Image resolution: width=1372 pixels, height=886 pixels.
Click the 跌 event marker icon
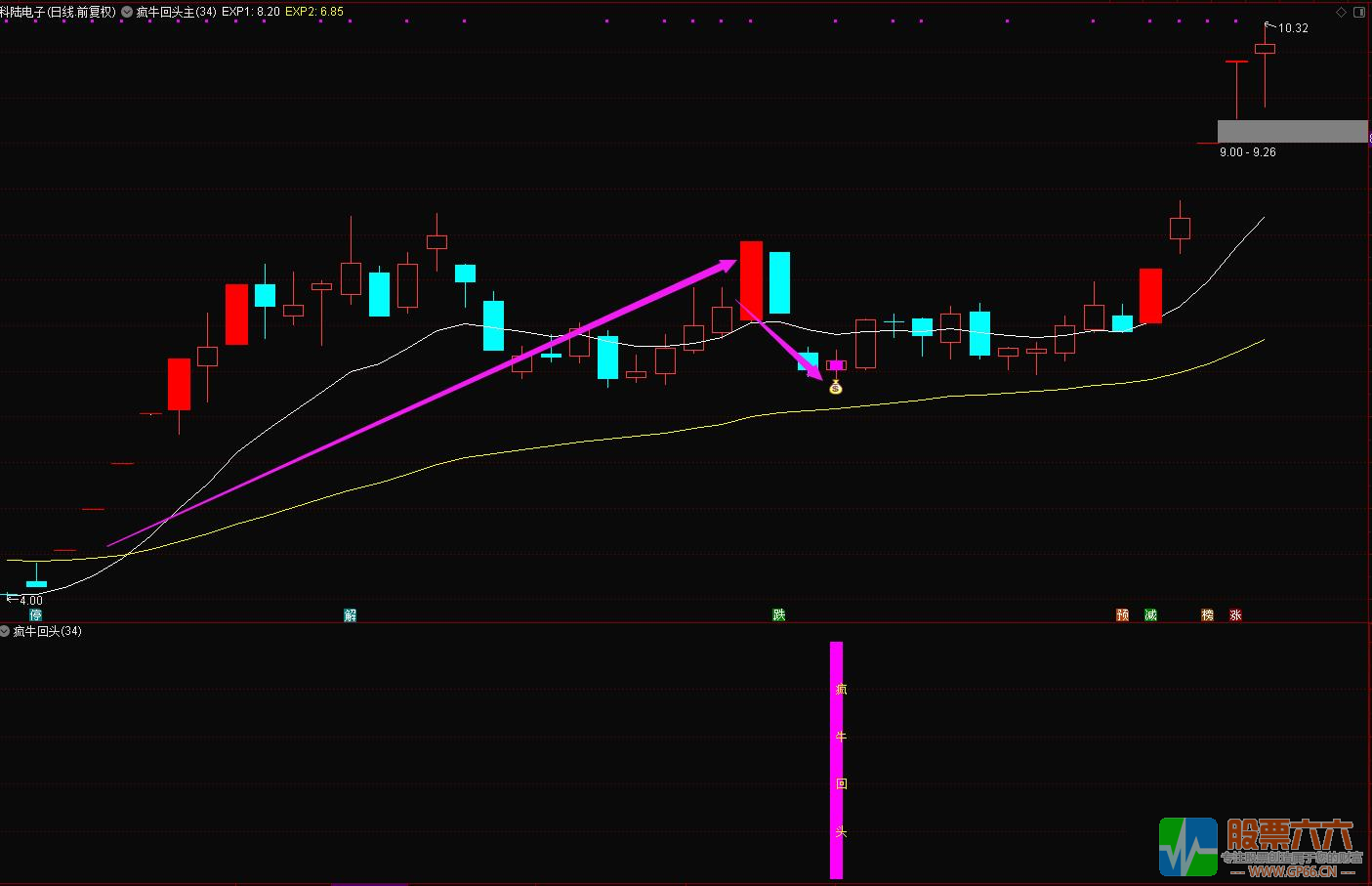(x=778, y=614)
